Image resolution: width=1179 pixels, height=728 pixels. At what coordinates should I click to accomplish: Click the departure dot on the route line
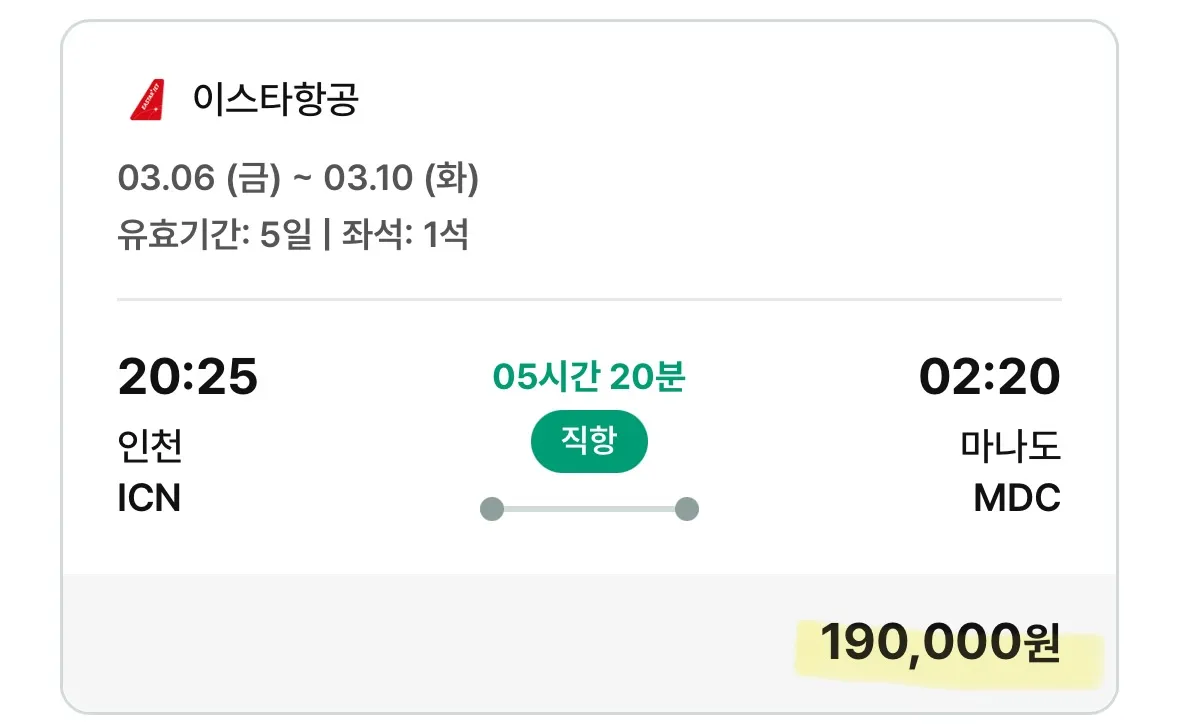click(492, 508)
